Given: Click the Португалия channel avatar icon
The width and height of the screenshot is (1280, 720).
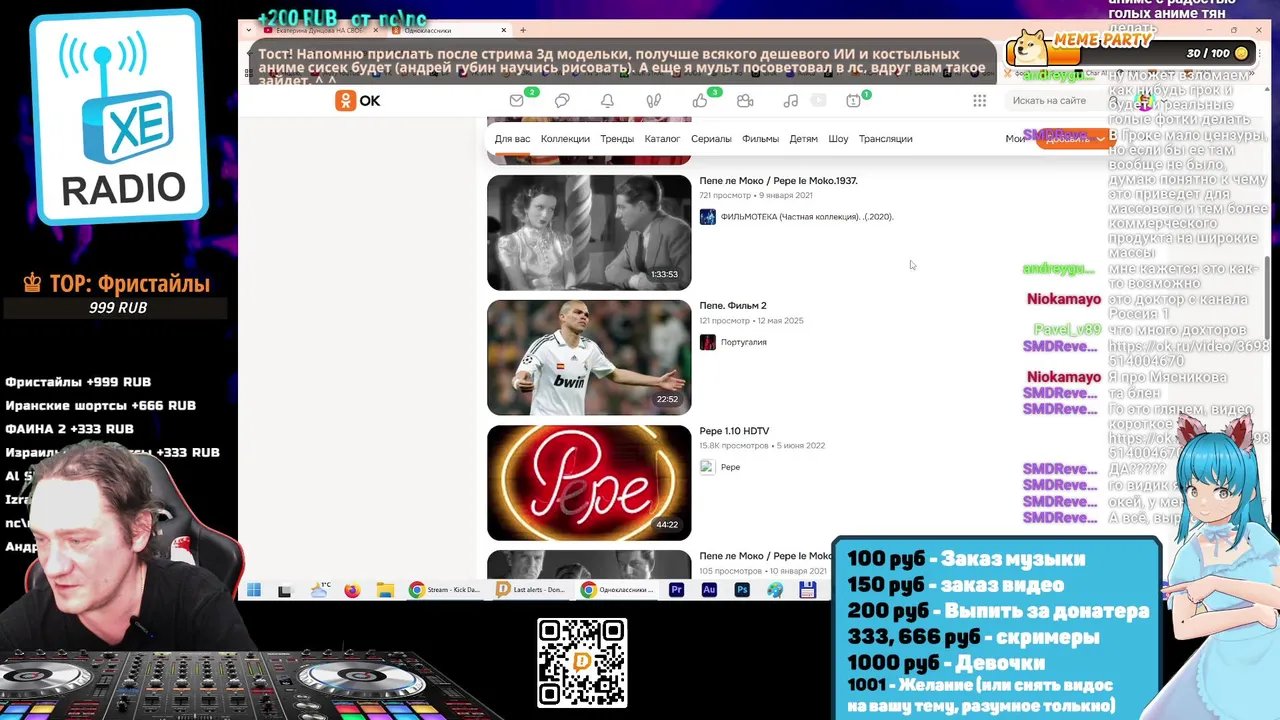Looking at the screenshot, I should point(708,342).
